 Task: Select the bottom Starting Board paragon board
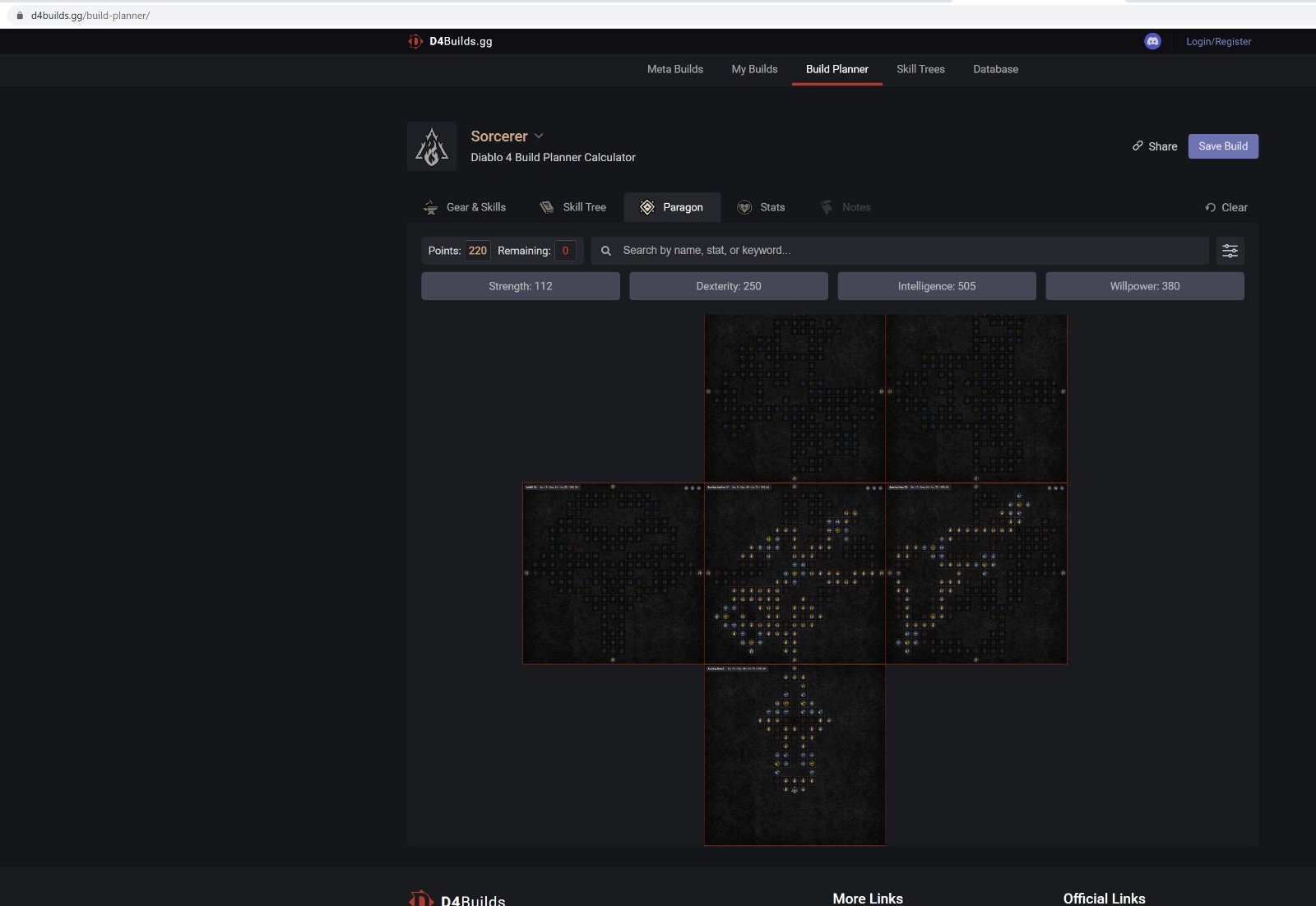click(795, 755)
